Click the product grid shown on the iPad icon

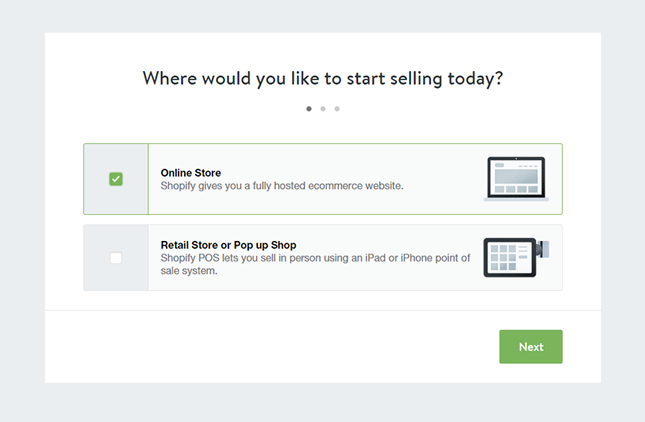[x=503, y=257]
